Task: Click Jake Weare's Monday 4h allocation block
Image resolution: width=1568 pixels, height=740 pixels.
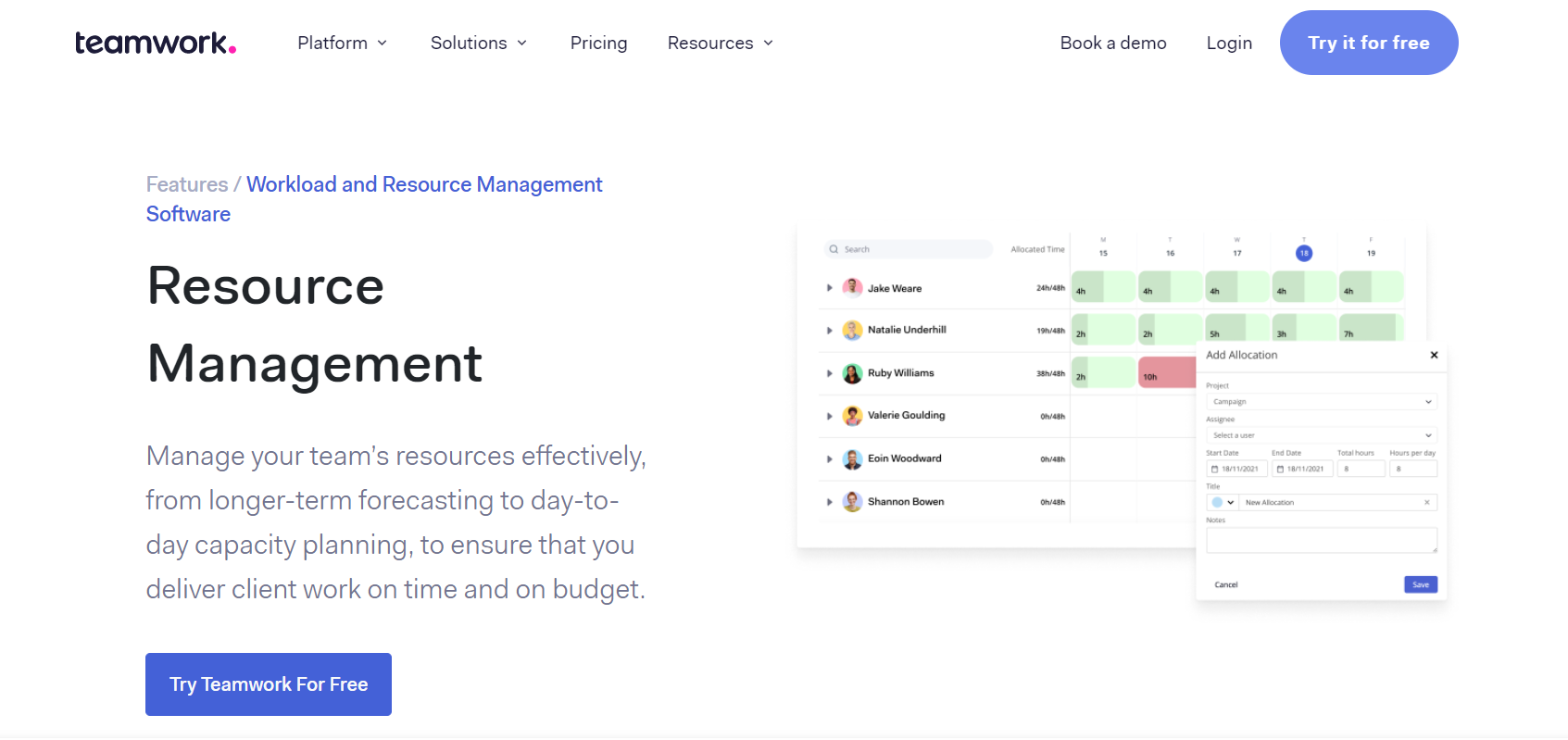Action: 1103,287
